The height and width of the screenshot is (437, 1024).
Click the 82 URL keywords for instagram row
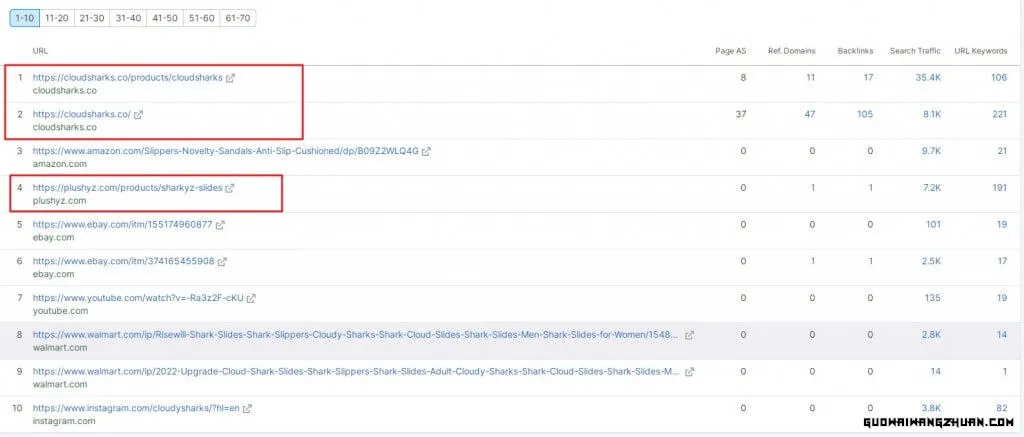(x=1002, y=409)
